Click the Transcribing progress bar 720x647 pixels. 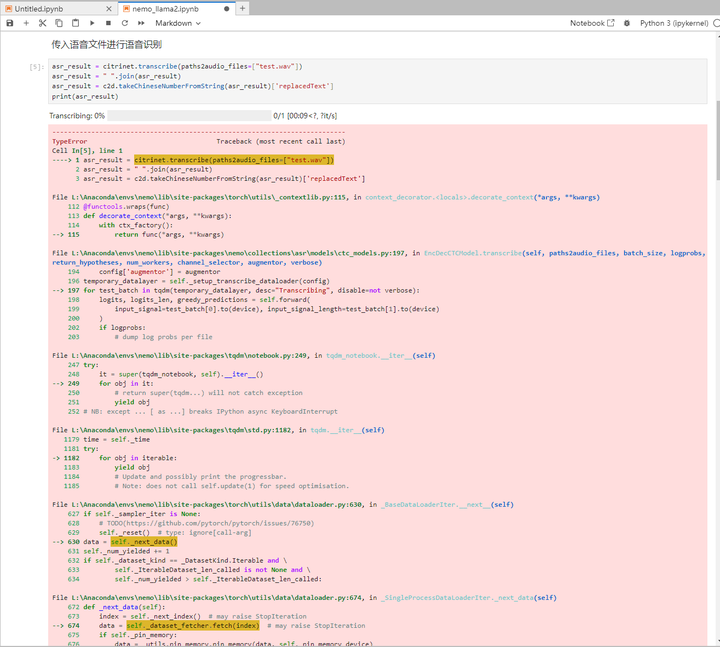(x=189, y=116)
